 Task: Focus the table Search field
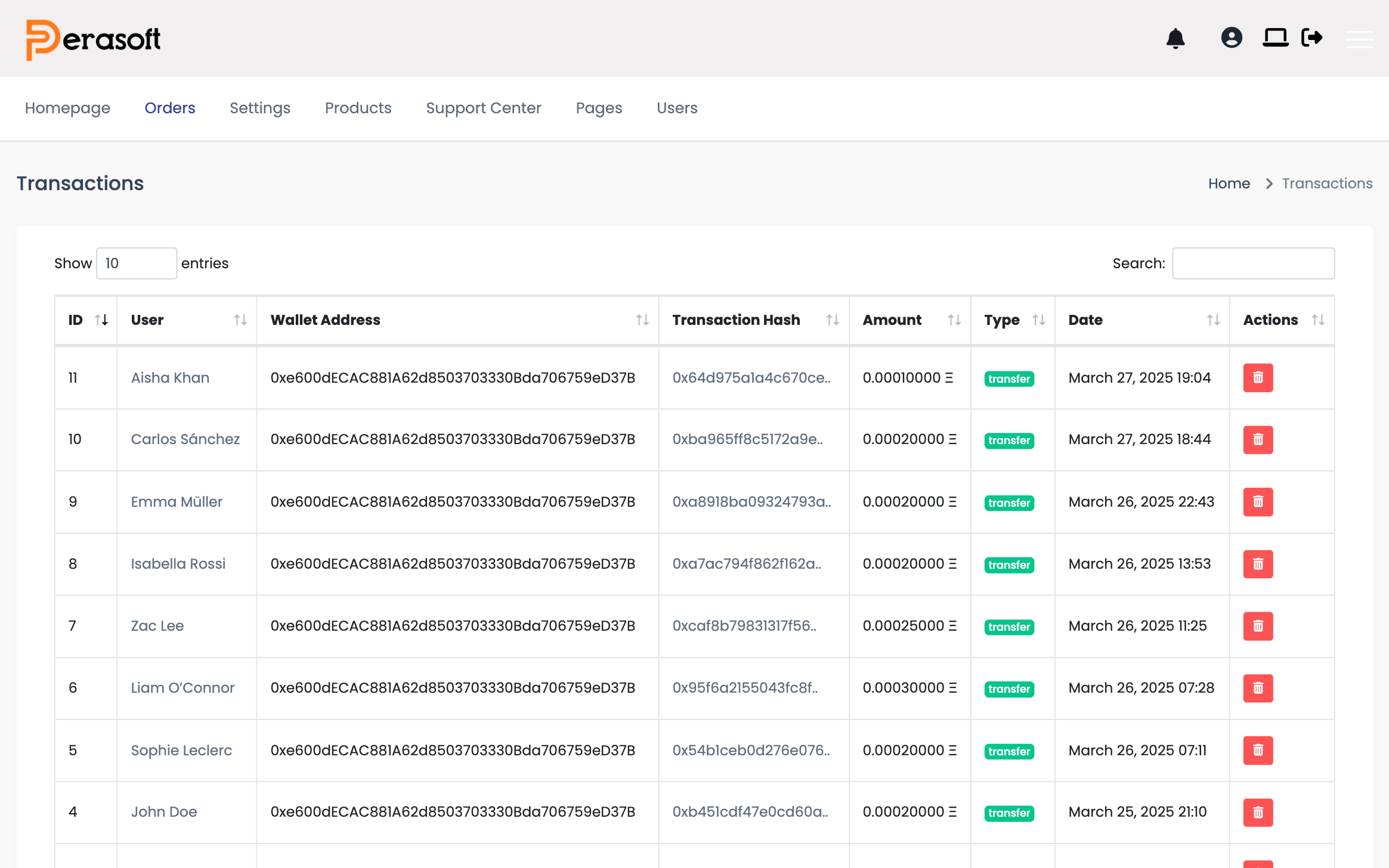pyautogui.click(x=1254, y=263)
